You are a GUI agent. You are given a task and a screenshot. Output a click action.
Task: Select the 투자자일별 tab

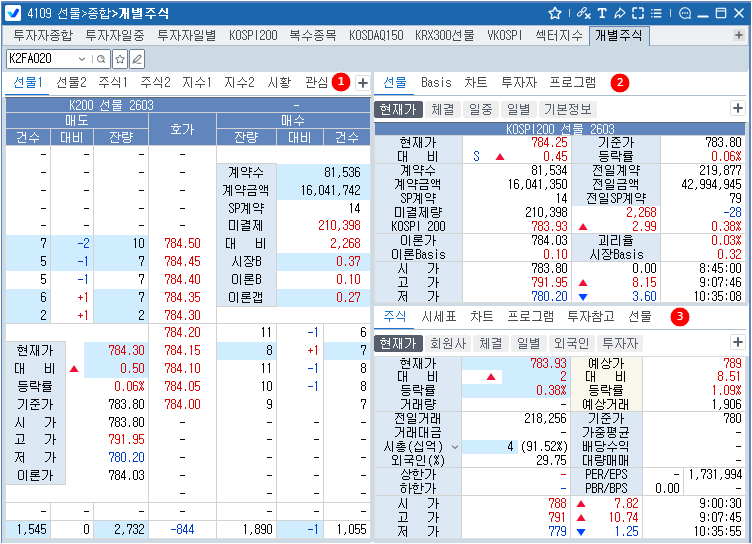click(186, 35)
